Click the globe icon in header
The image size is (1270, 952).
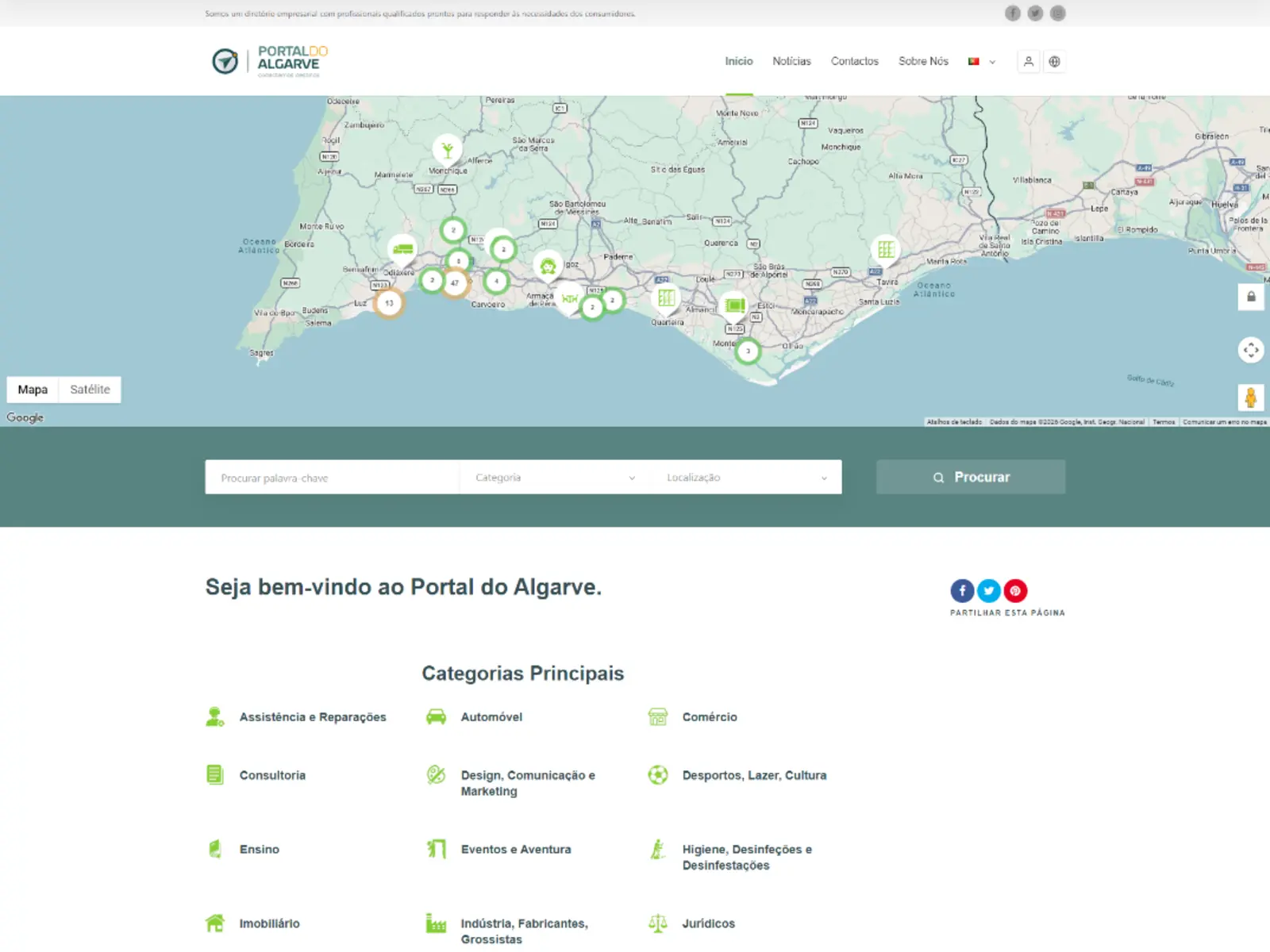pyautogui.click(x=1054, y=61)
